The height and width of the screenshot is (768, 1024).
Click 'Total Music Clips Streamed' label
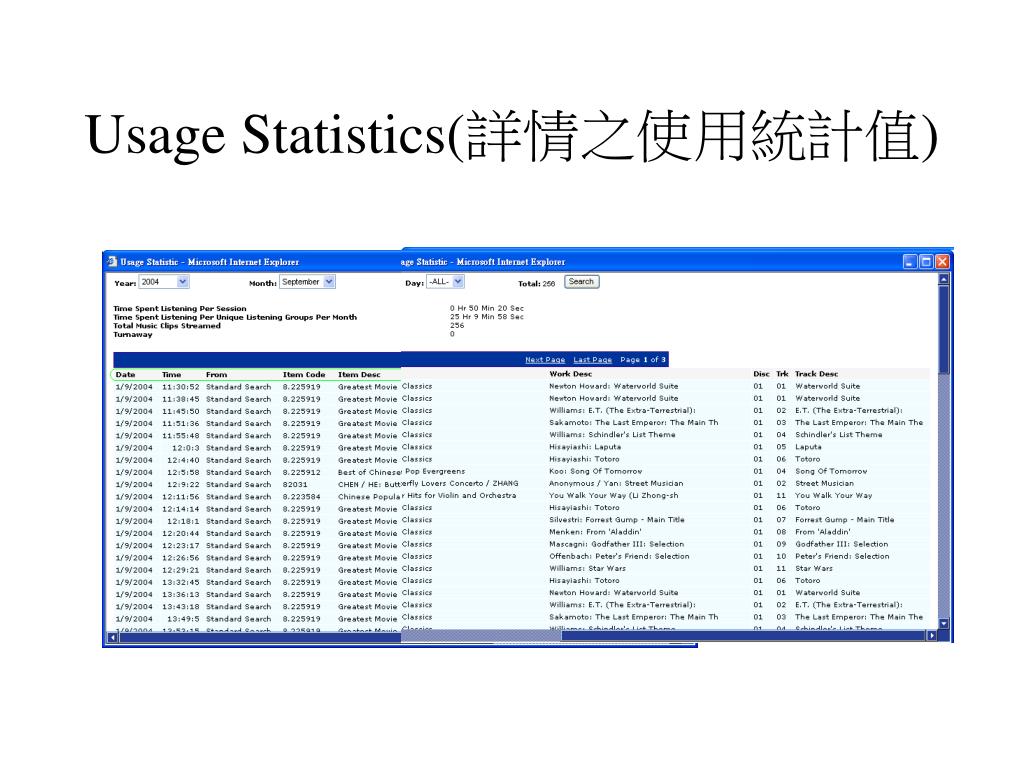(167, 326)
